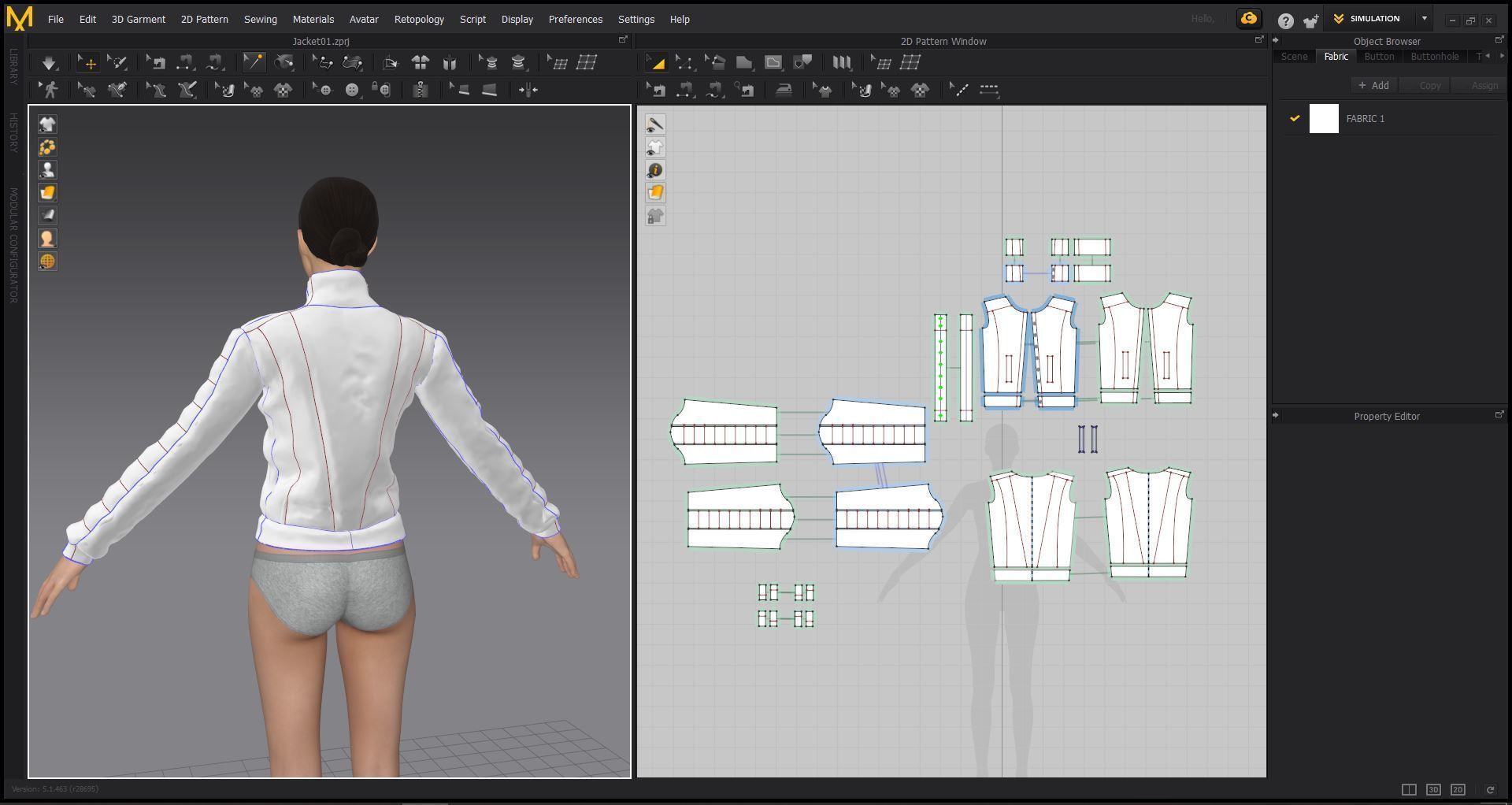The width and height of the screenshot is (1512, 805).
Task: Toggle avatar display icon in 3D viewport
Action: (47, 170)
